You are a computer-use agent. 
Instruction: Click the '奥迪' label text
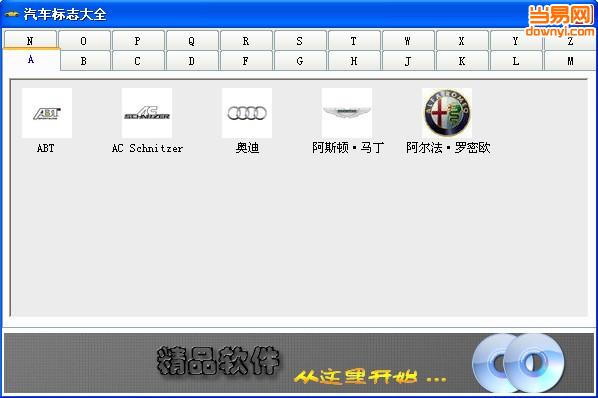[247, 148]
